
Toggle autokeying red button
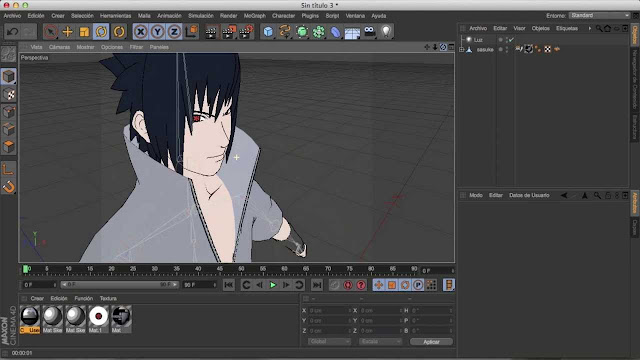348,285
